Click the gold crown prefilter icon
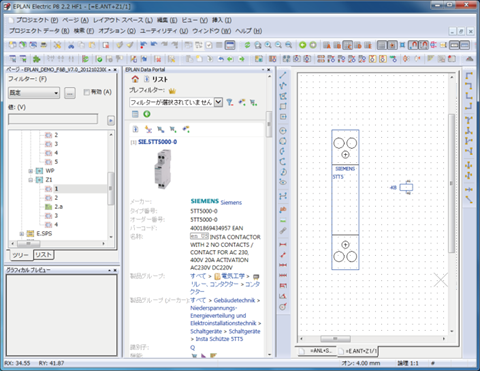Screen dimensions: 480x371 [x=172, y=90]
